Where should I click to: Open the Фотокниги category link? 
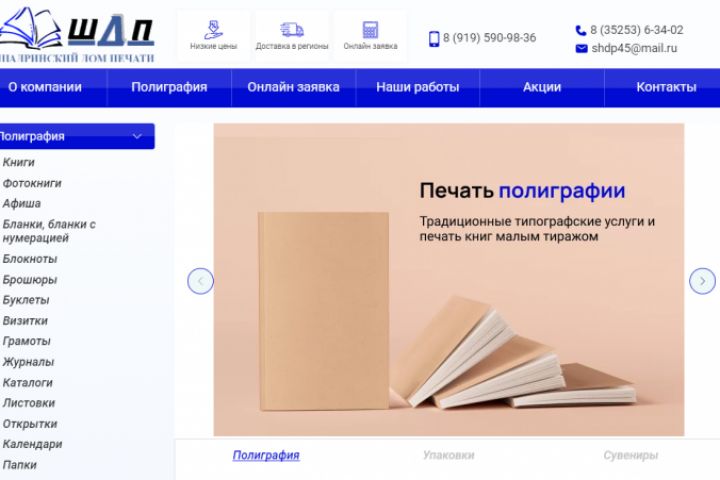click(32, 183)
